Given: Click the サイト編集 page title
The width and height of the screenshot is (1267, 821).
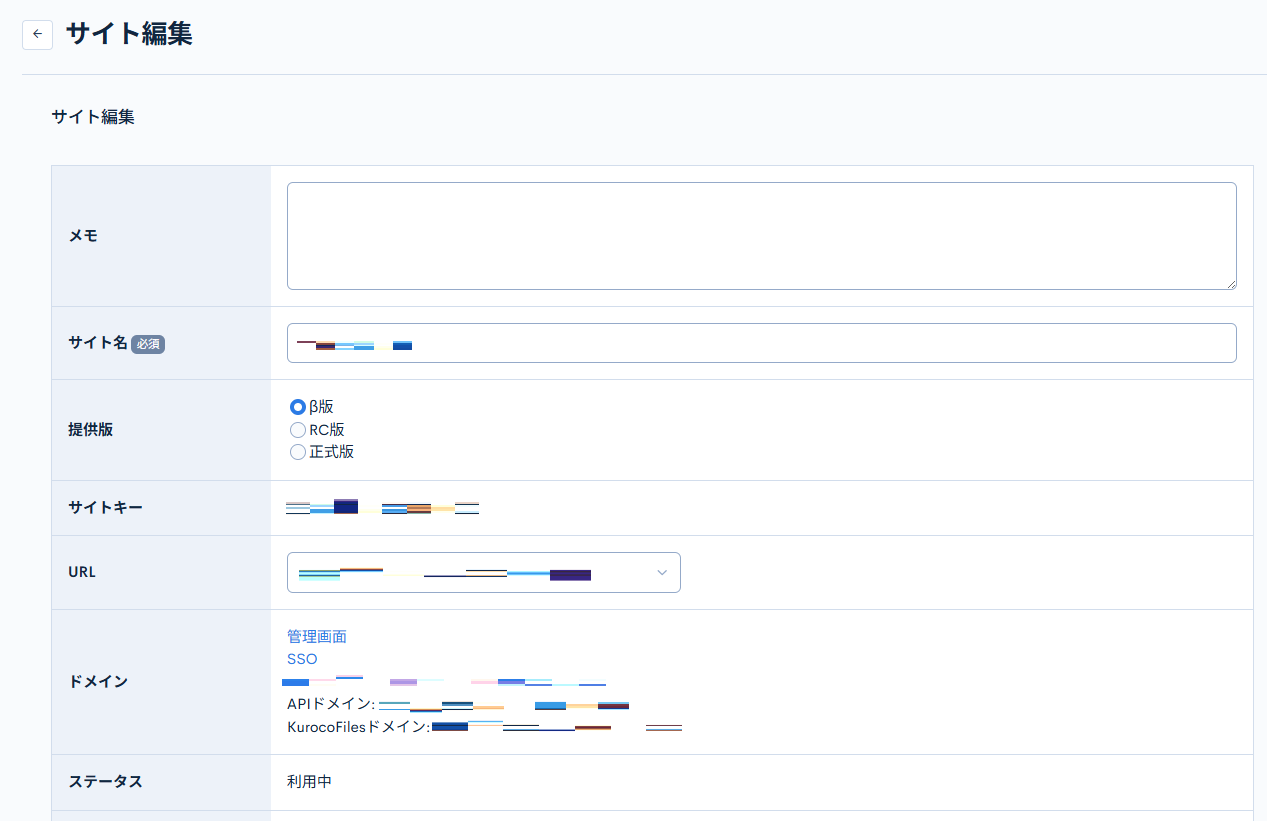Looking at the screenshot, I should click(x=128, y=33).
